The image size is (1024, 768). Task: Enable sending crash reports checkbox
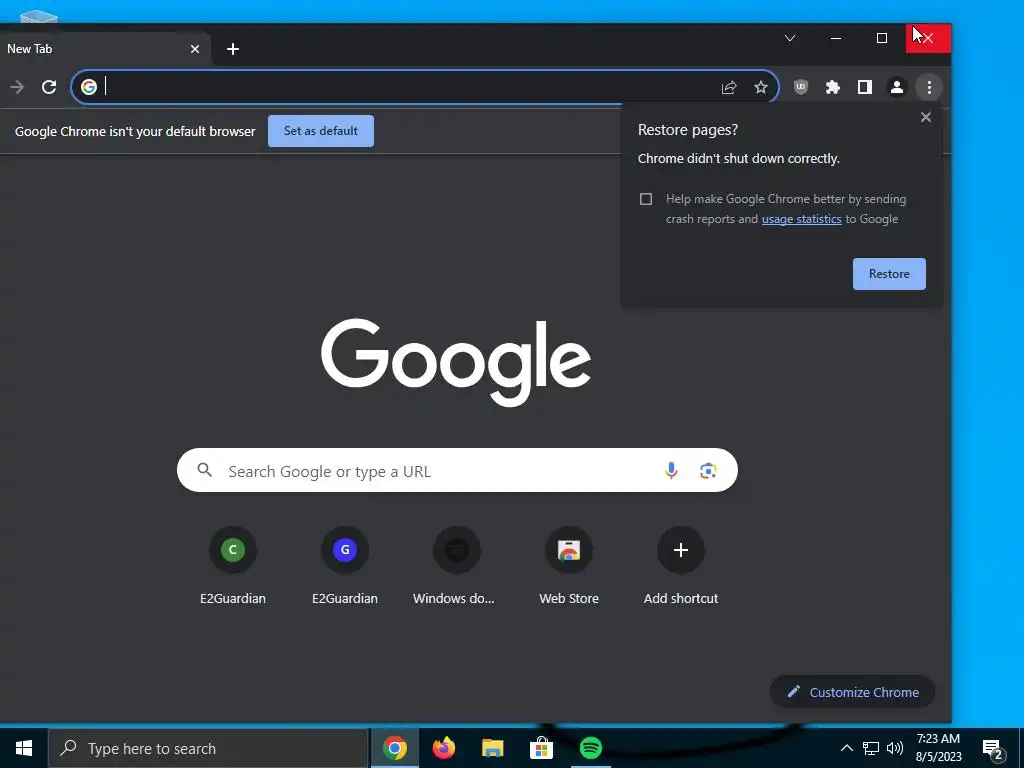point(646,199)
